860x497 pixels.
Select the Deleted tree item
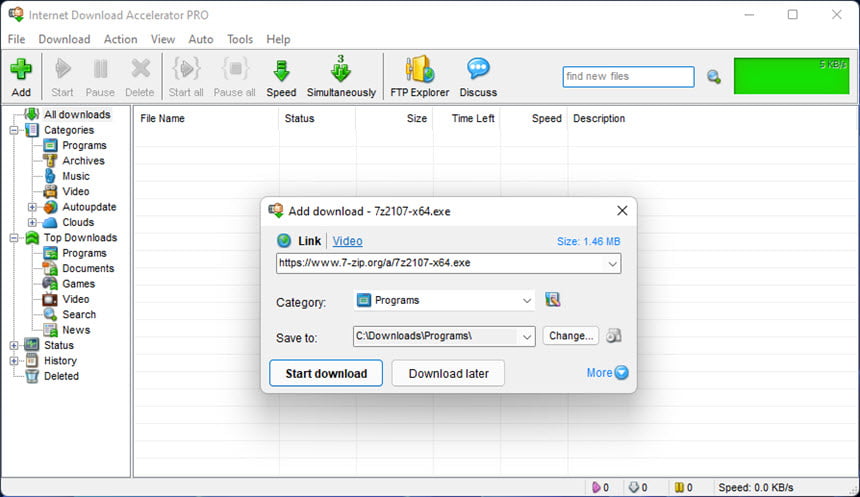click(61, 376)
